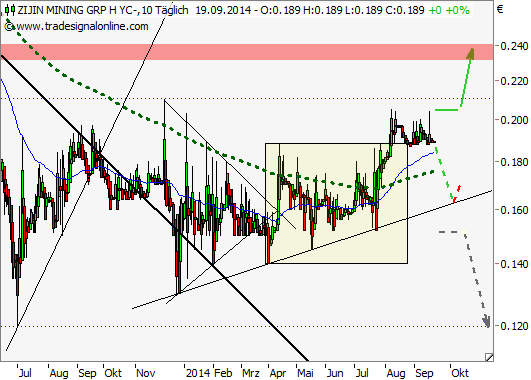Click the second Jul label near Aug 2014
Viewport: 531px width, 380px height.
(x=362, y=373)
